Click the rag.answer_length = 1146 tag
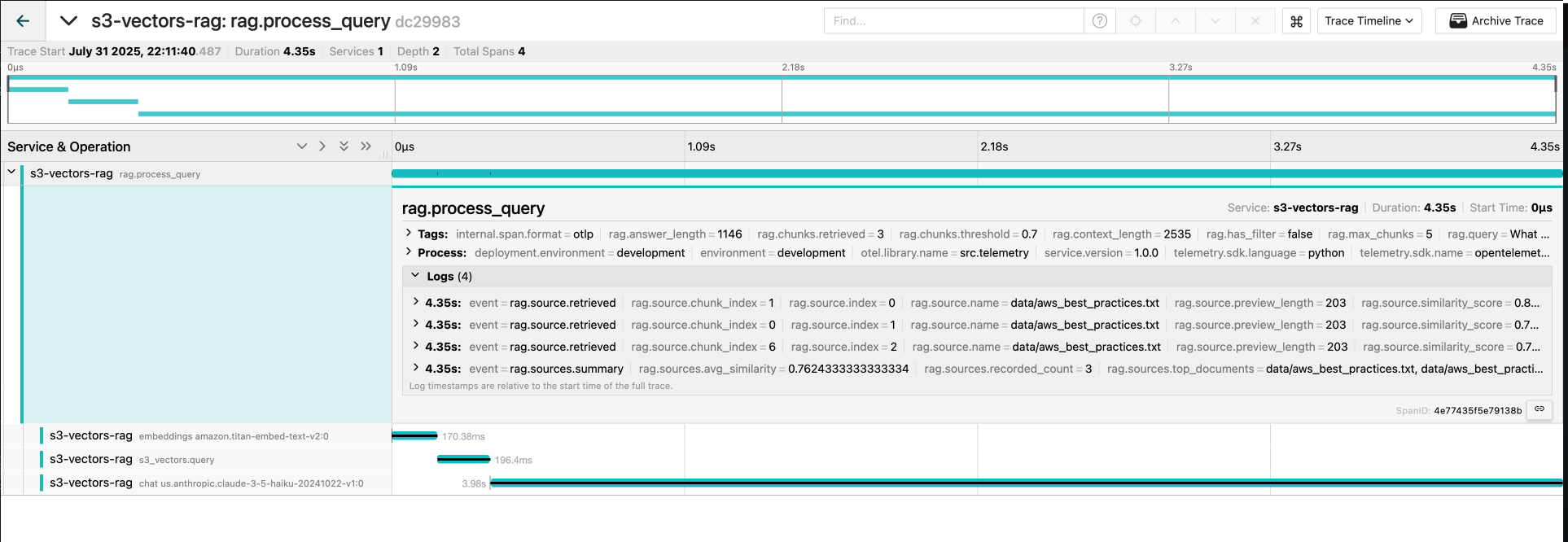Screen dimensions: 1568x542 pos(675,234)
